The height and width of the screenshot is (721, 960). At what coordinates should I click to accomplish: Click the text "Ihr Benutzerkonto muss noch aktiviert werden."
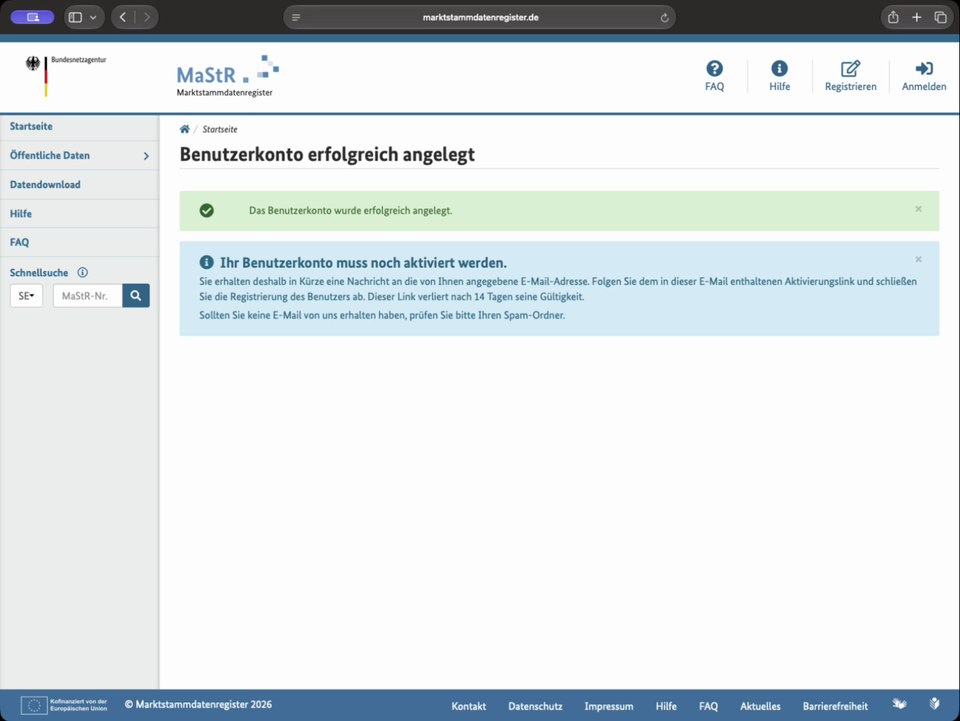[363, 263]
